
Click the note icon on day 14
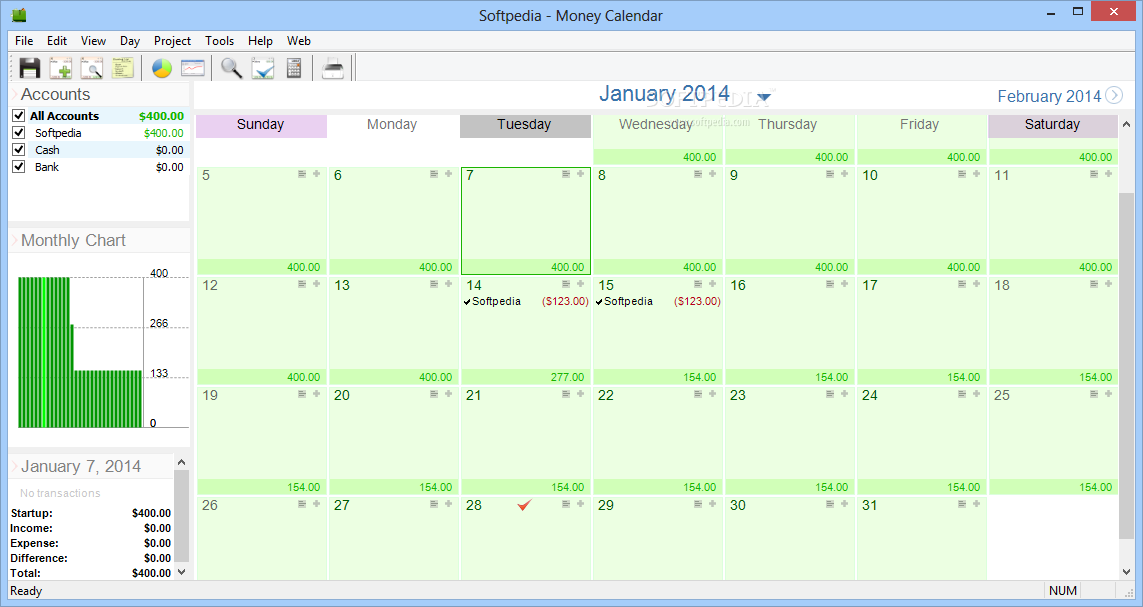click(x=566, y=284)
